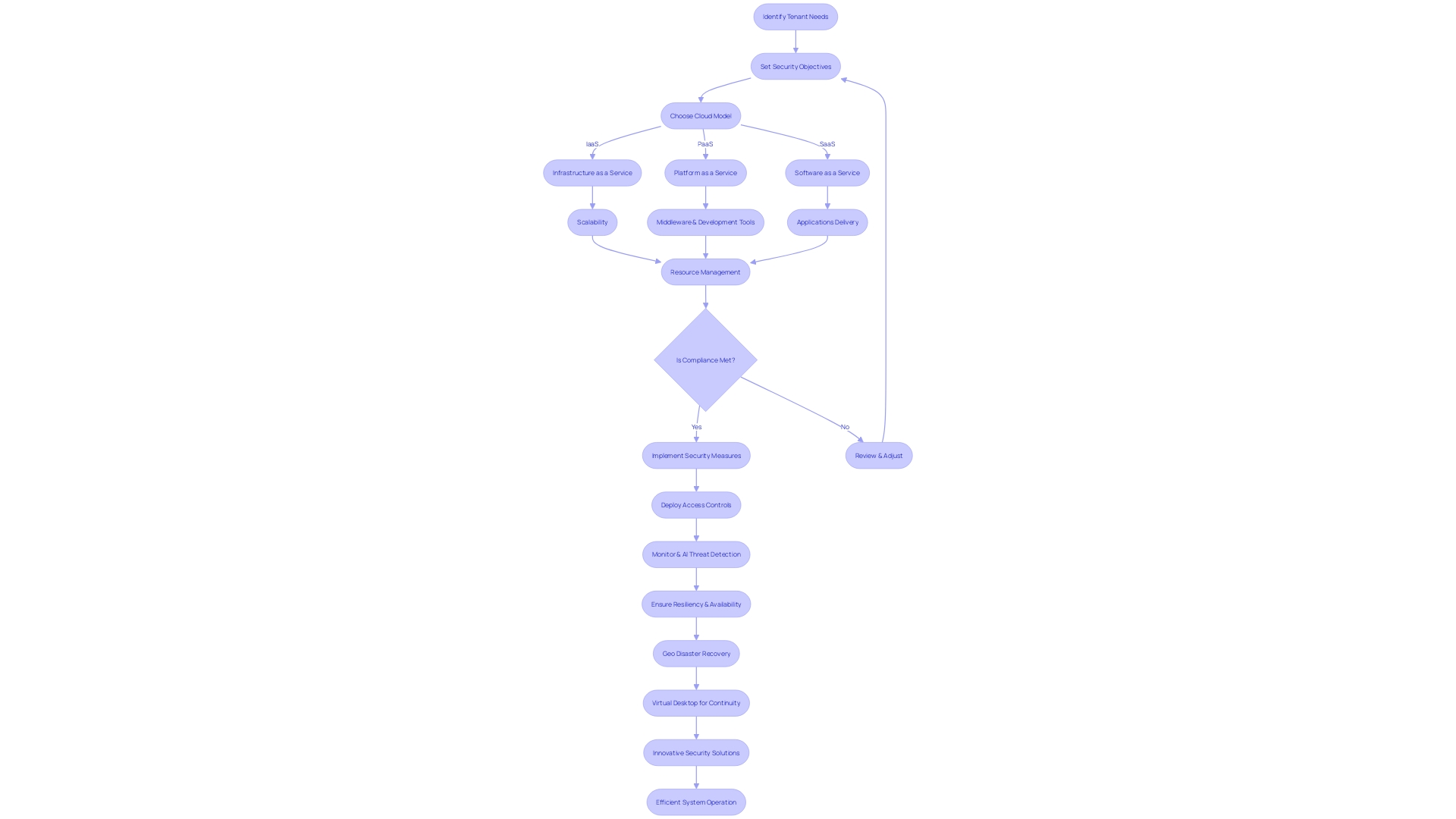
Task: Click the 'Resource Management' convergence node
Action: tap(704, 272)
